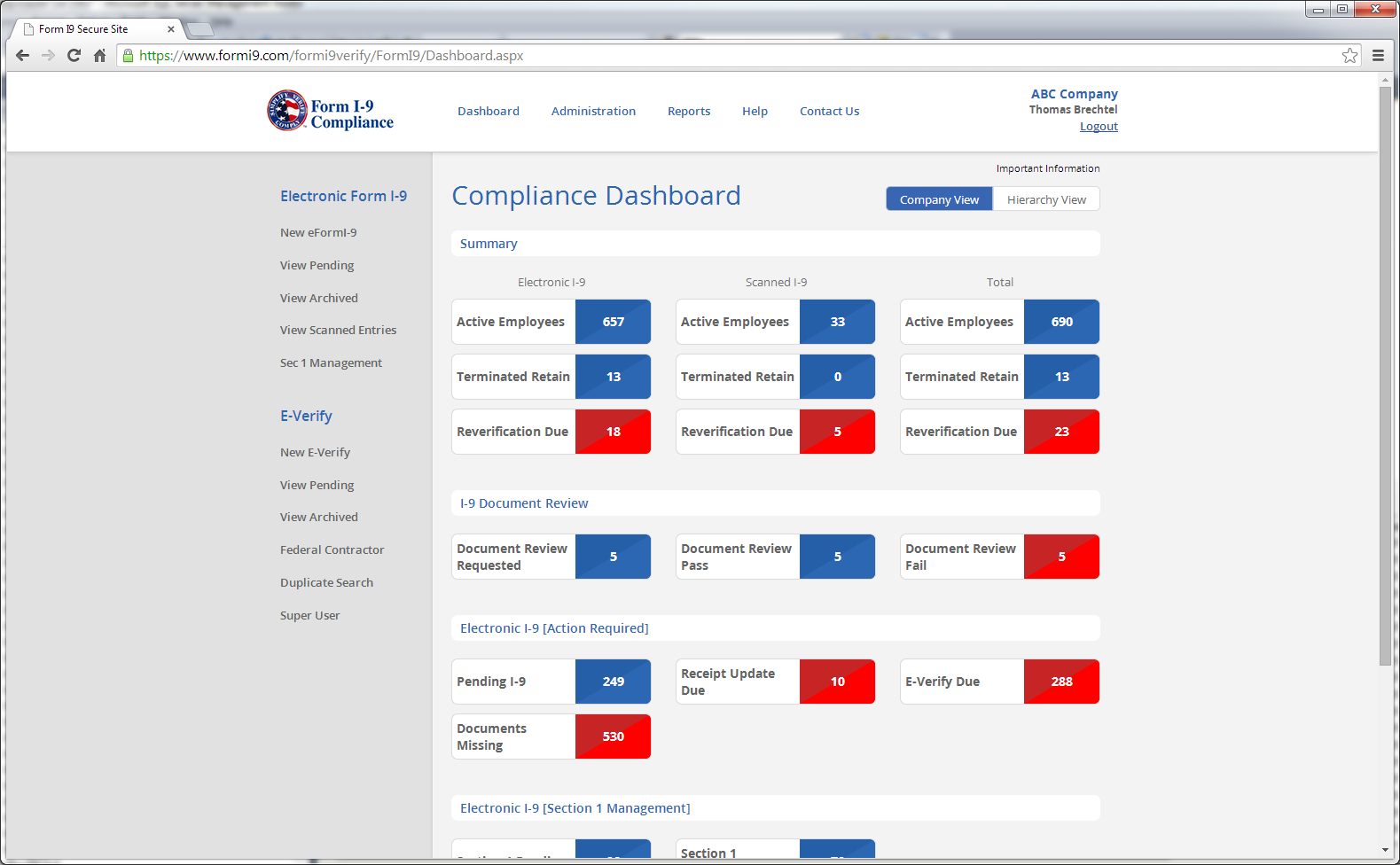The width and height of the screenshot is (1400, 865).
Task: Click the Important Information link
Action: [1048, 168]
